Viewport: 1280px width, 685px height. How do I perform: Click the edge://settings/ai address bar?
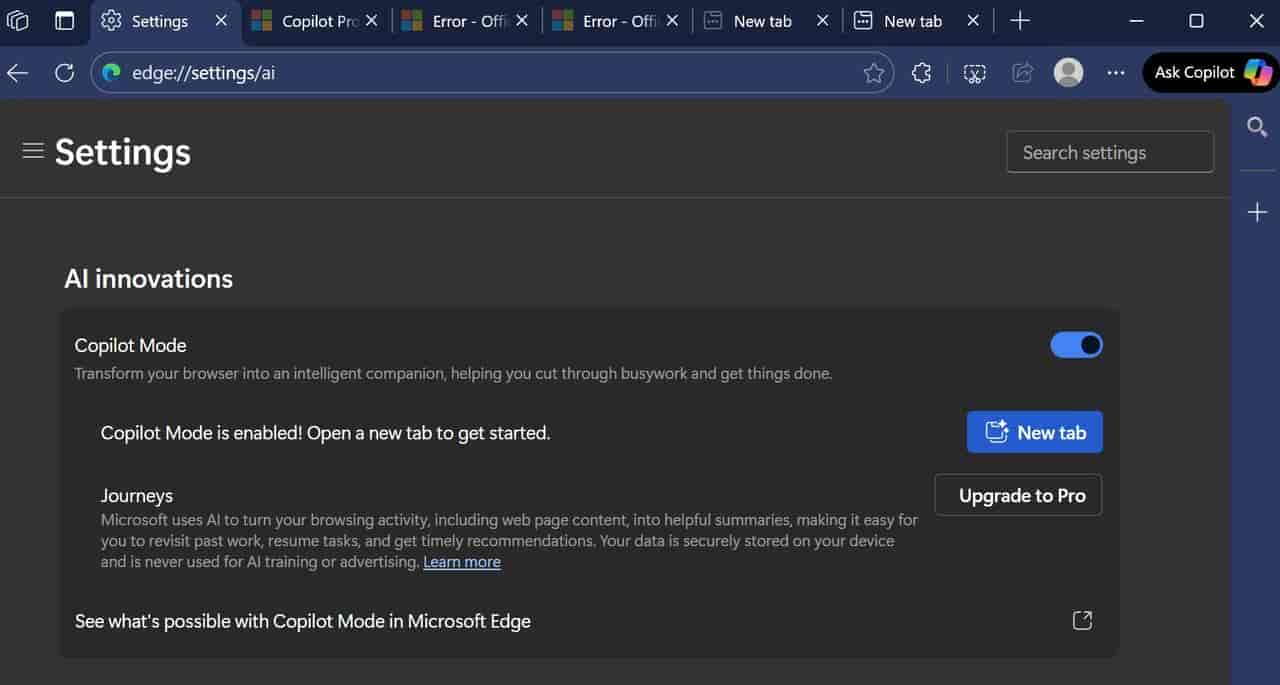click(490, 72)
